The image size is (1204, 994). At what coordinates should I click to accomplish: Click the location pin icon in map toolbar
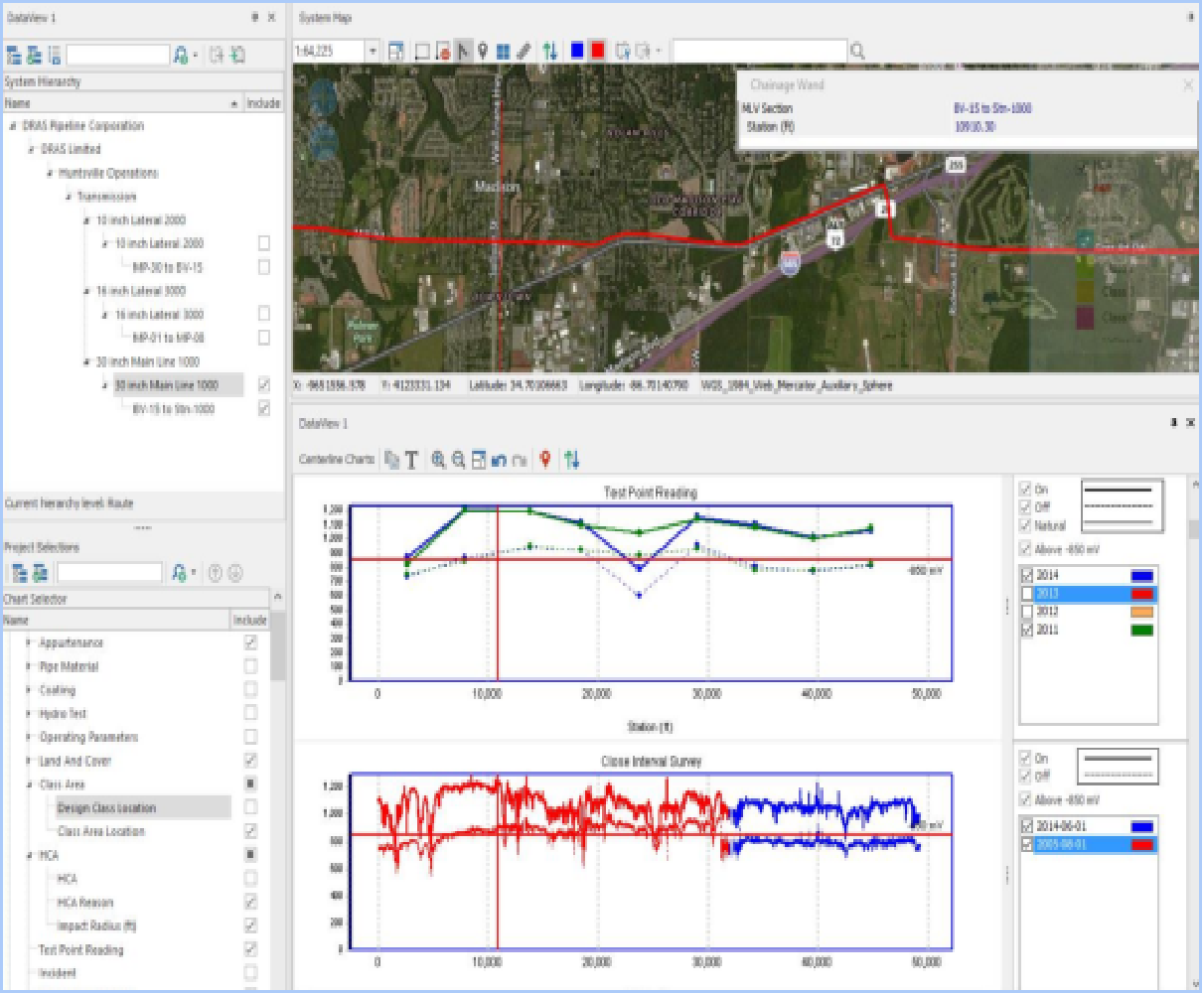coord(483,52)
